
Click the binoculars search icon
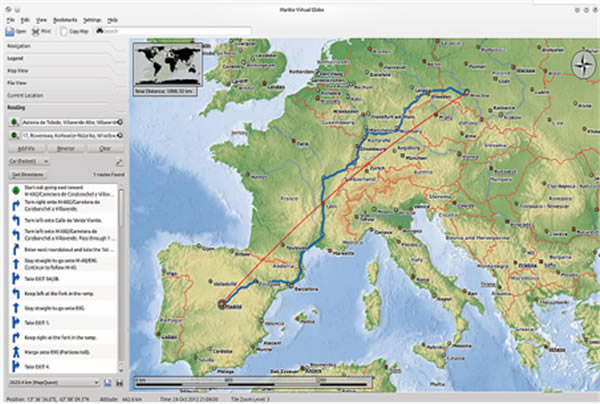click(x=100, y=31)
